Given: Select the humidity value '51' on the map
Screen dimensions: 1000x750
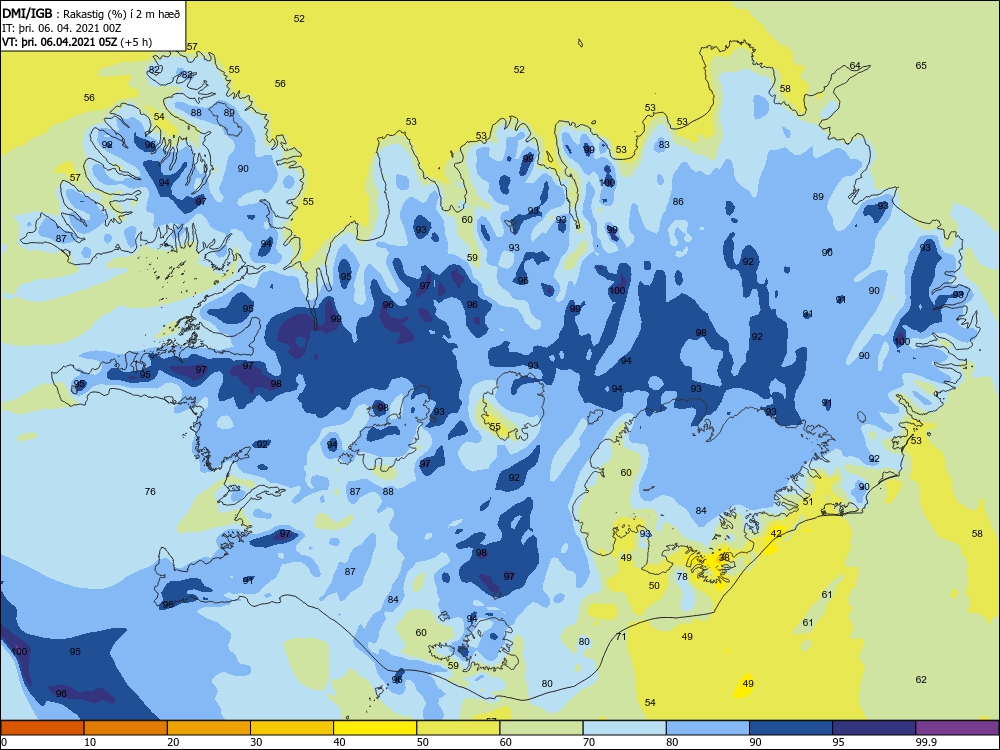Looking at the screenshot, I should (x=808, y=502).
